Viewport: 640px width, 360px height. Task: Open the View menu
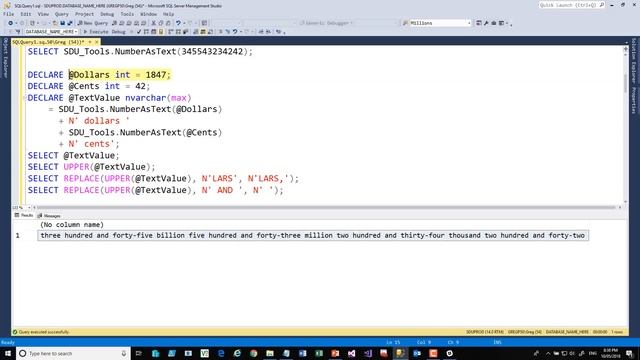point(43,14)
